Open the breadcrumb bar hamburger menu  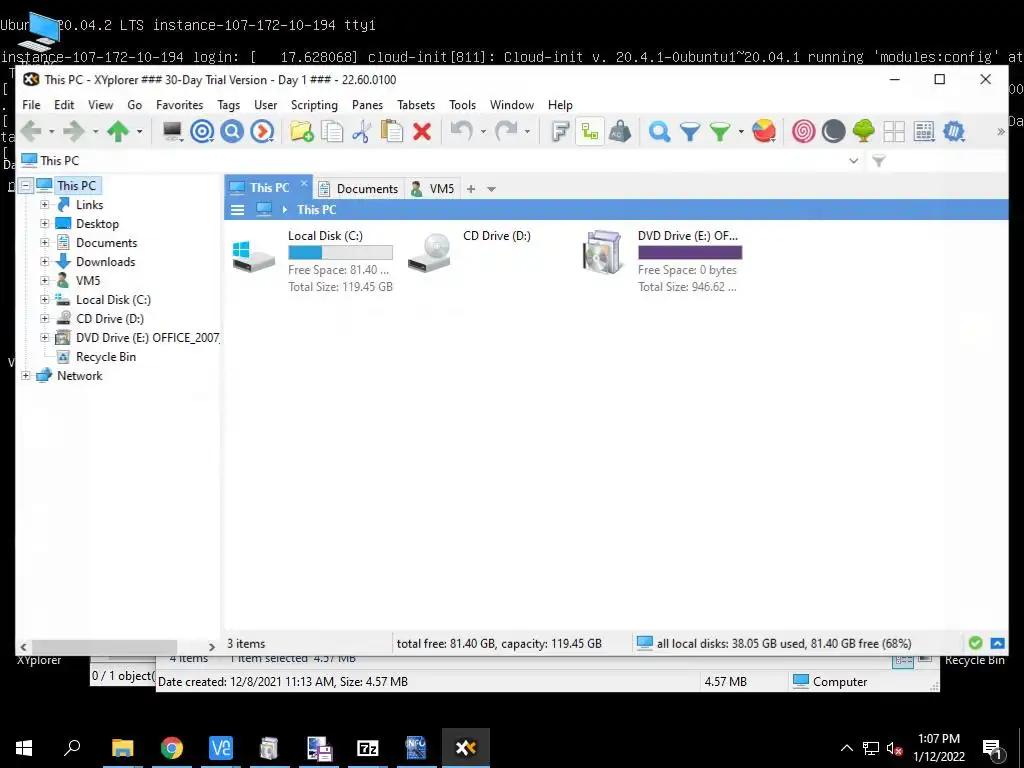pos(238,210)
